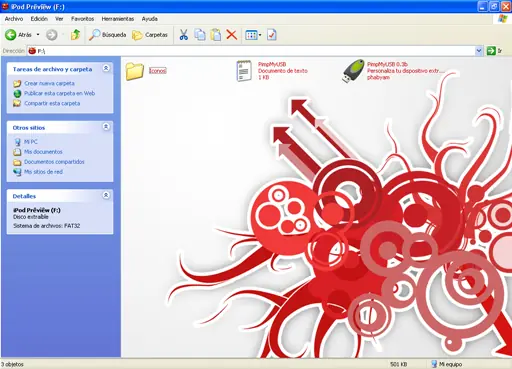512x369 pixels.
Task: Click the 3 objetos status bar text
Action: click(12, 364)
